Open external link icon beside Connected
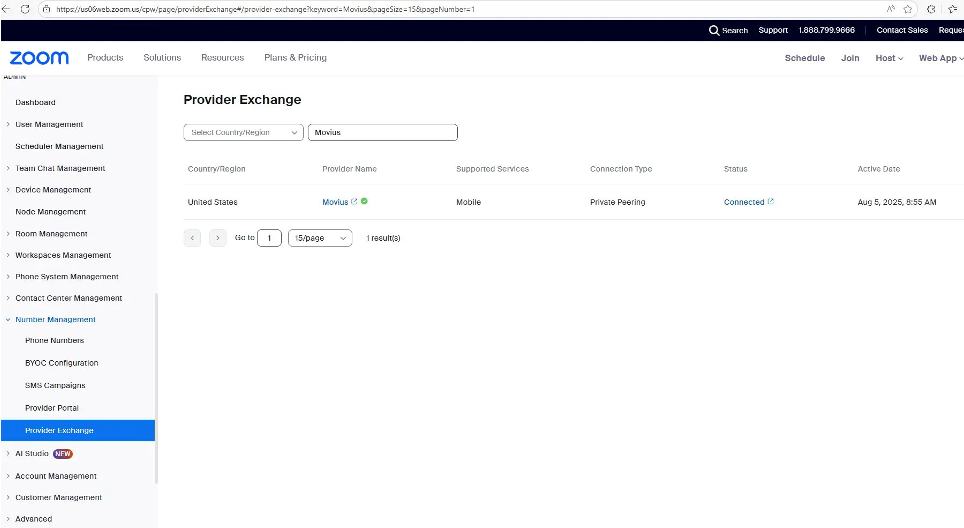 click(770, 202)
